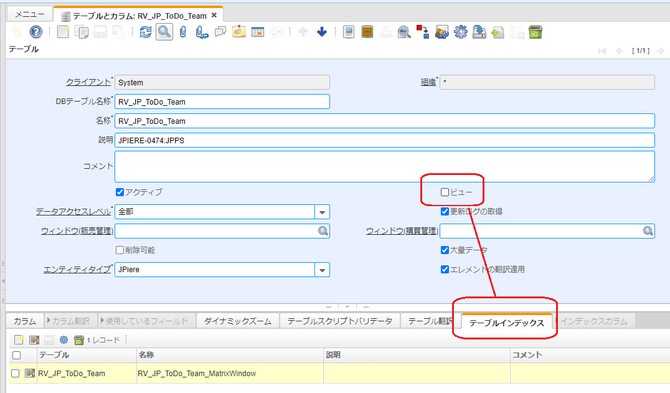The height and width of the screenshot is (393, 670).
Task: Toggle the 大量データ checkbox
Action: tap(445, 250)
